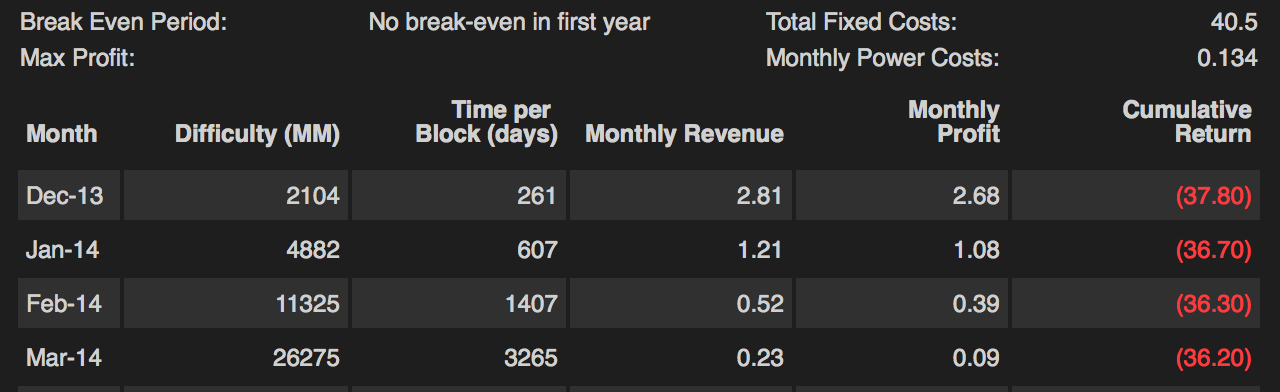
Task: Click Monthly Power Costs value 0.134
Action: click(x=1227, y=58)
